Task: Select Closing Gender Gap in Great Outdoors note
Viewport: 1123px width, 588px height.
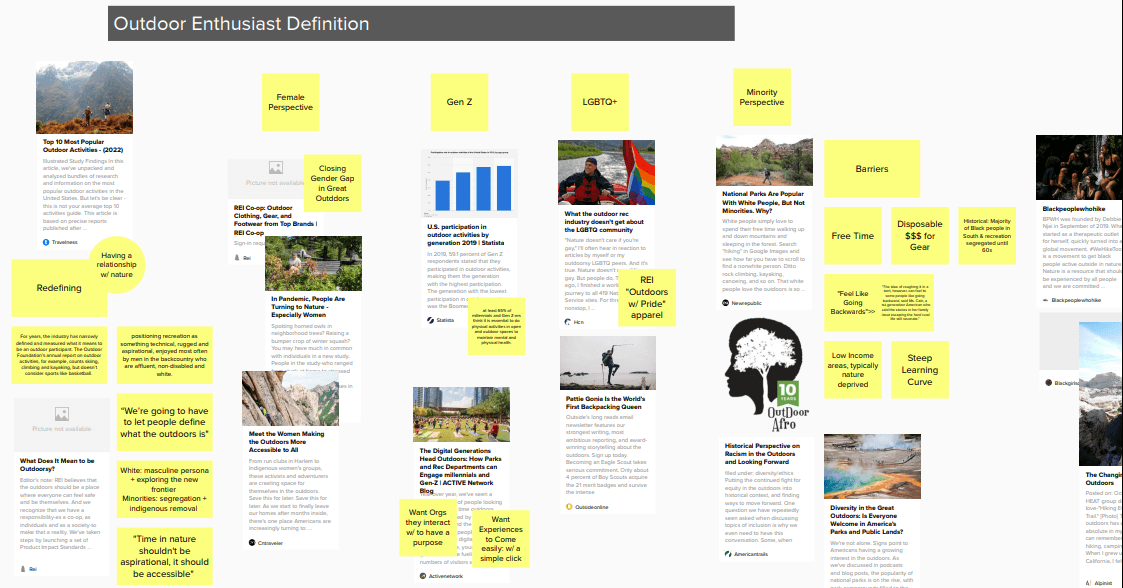Action: [x=332, y=183]
